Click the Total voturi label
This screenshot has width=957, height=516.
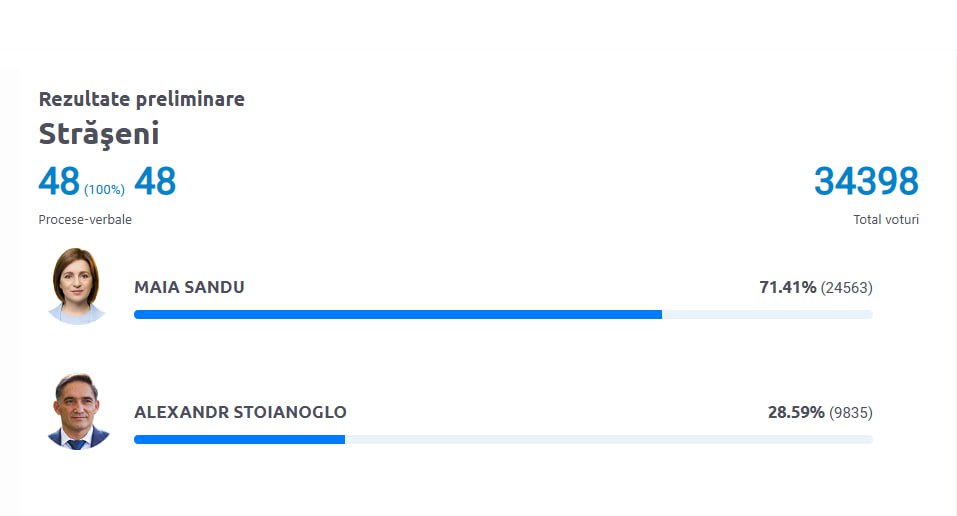pyautogui.click(x=886, y=219)
